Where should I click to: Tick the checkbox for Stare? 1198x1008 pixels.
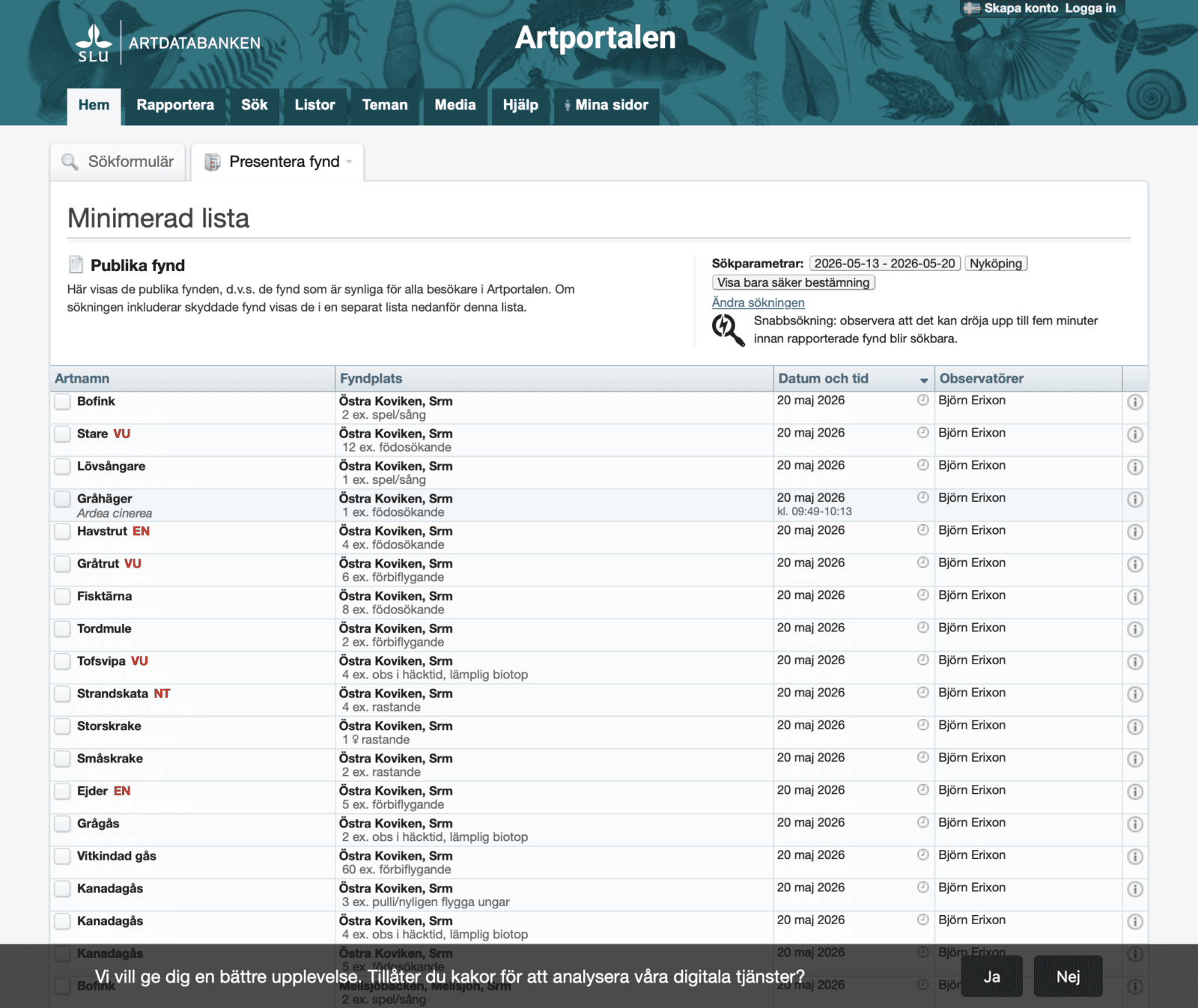point(62,434)
